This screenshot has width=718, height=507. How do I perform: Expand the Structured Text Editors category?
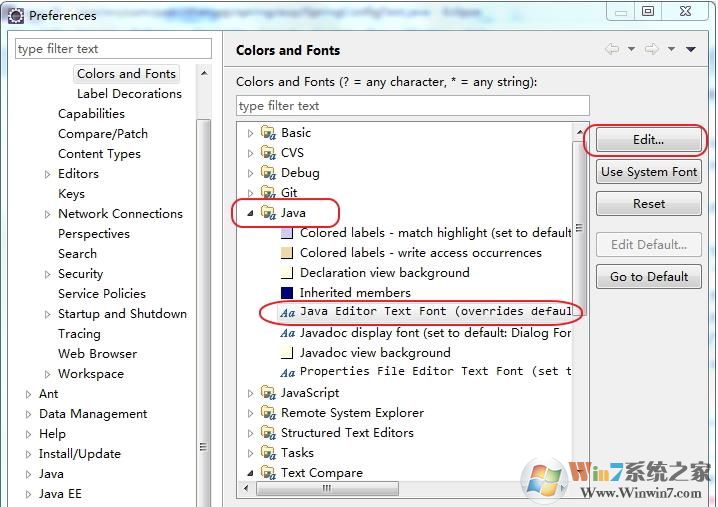point(250,433)
